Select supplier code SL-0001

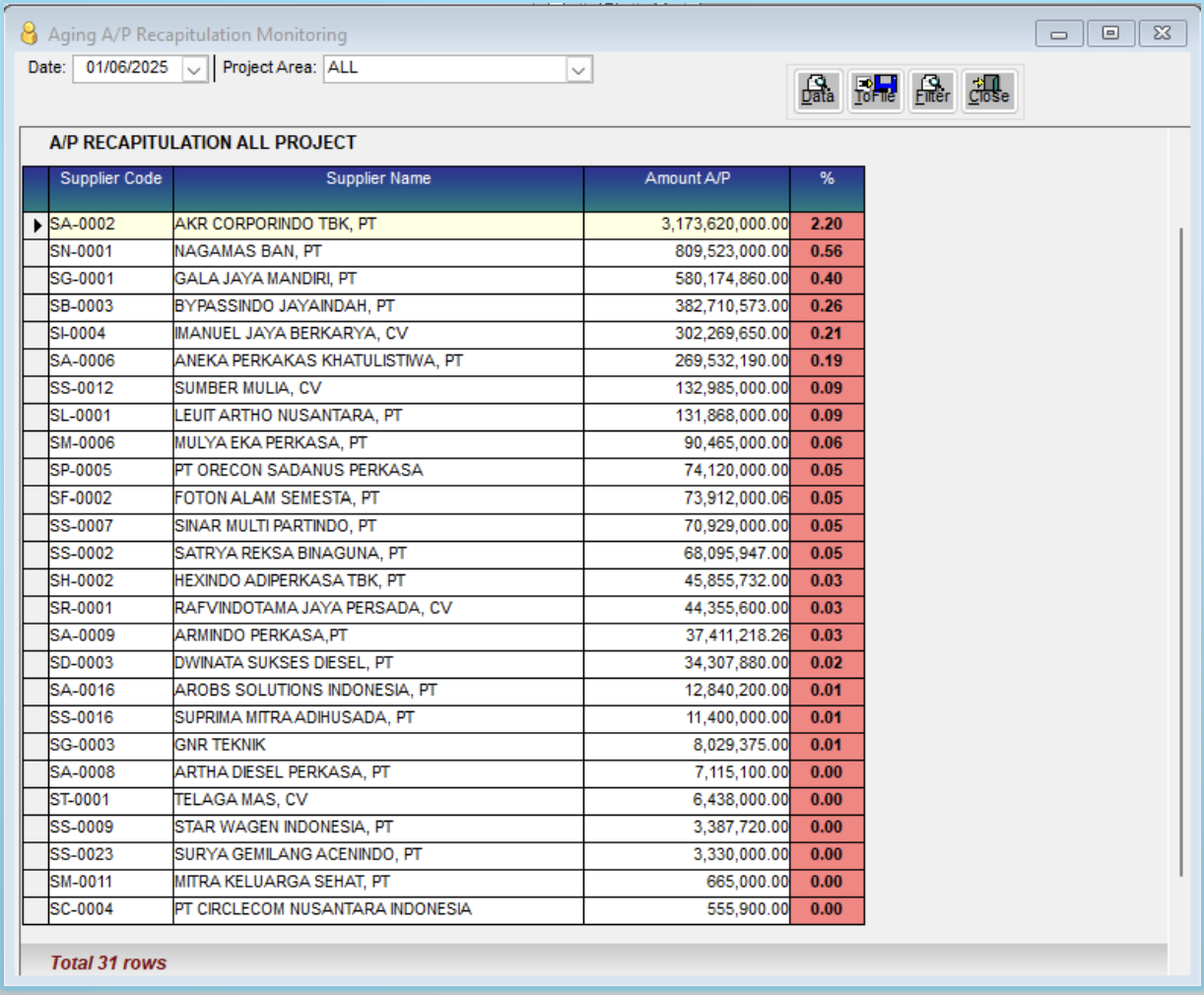coord(110,417)
